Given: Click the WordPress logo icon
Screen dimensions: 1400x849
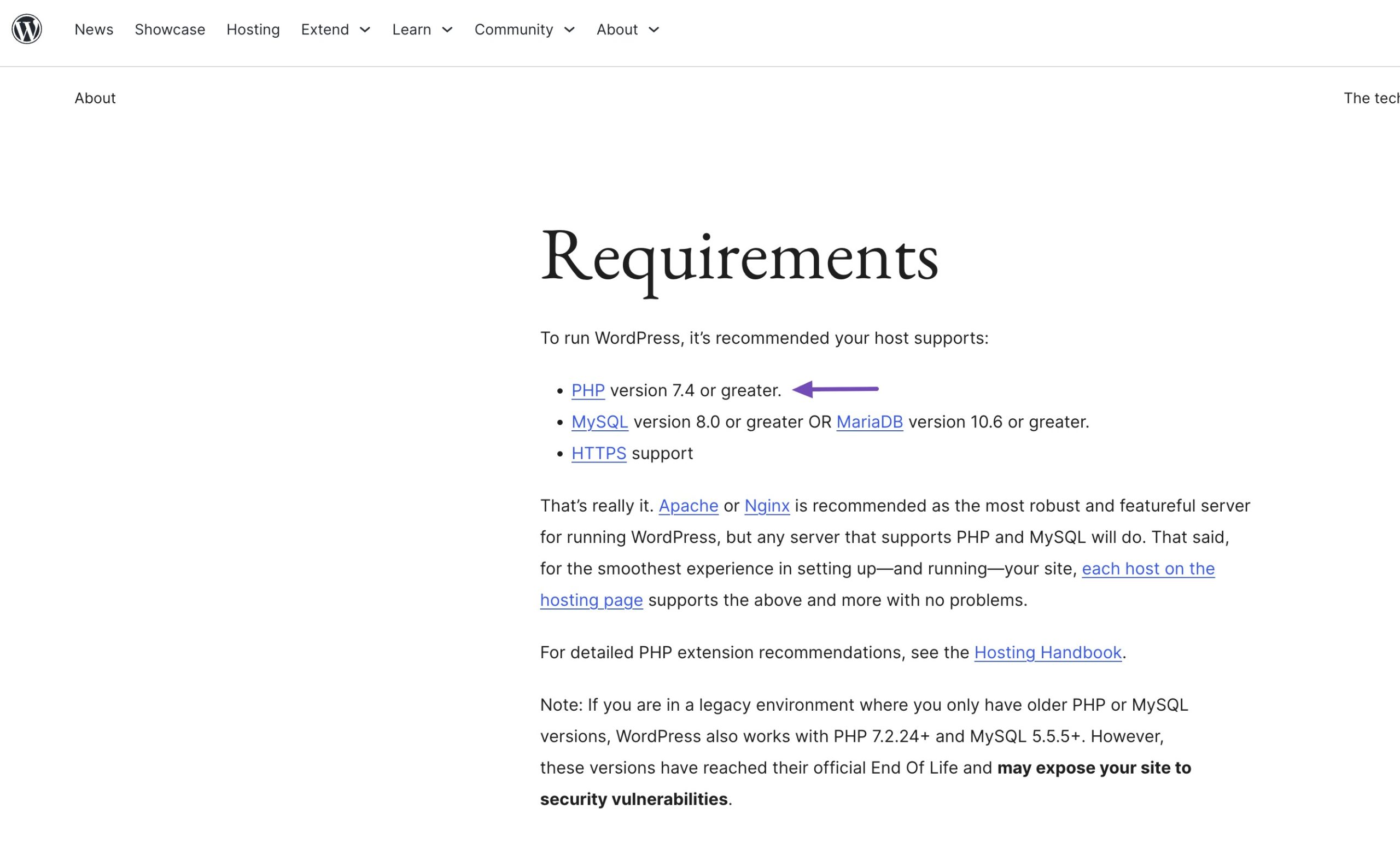Looking at the screenshot, I should (x=27, y=29).
